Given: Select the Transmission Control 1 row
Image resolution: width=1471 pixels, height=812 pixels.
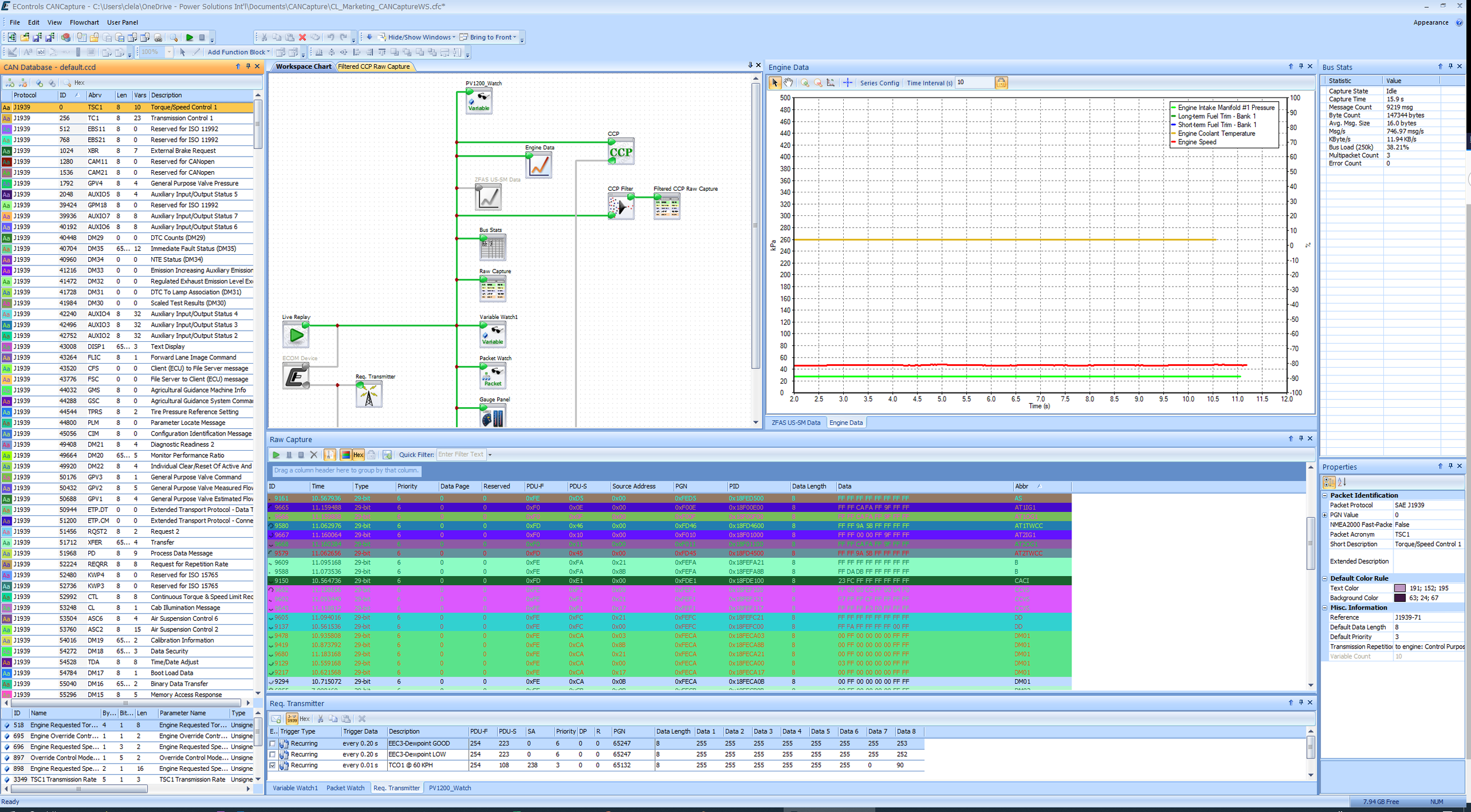Looking at the screenshot, I should (127, 118).
